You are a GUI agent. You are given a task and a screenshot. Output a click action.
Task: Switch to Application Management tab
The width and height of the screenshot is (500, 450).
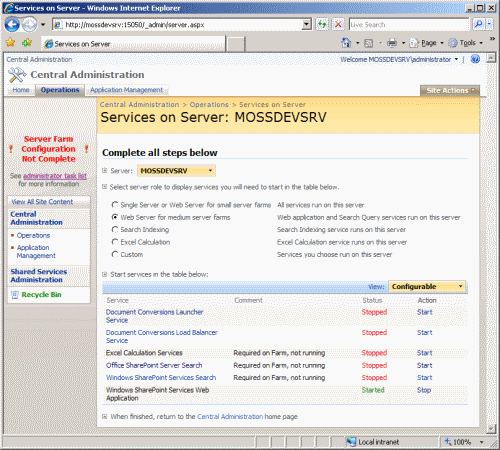point(126,90)
